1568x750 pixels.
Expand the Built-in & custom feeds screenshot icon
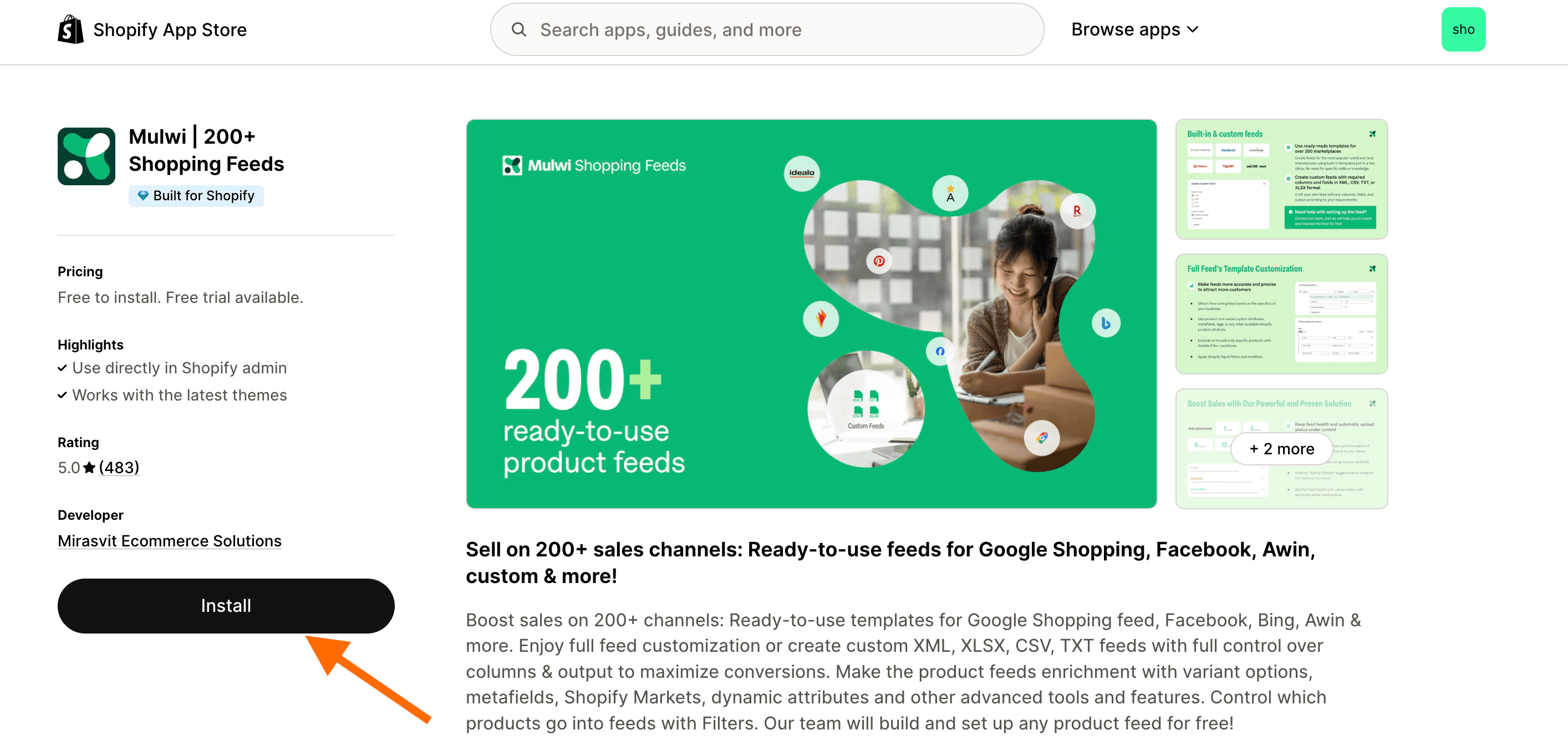coord(1373,133)
